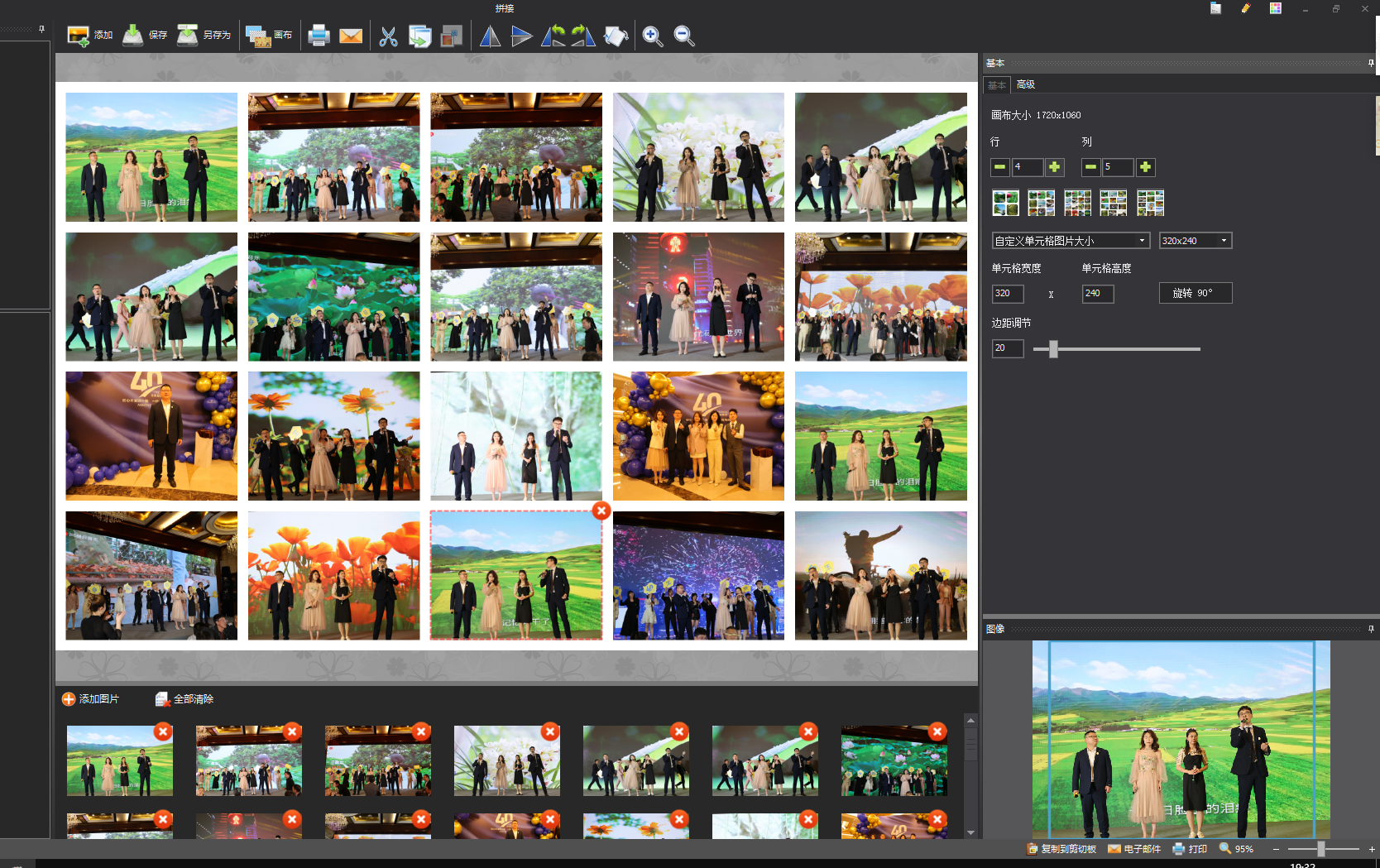Screen dimensions: 1380x868
Task: Click the minus button beside status zoom slider
Action: (1276, 849)
